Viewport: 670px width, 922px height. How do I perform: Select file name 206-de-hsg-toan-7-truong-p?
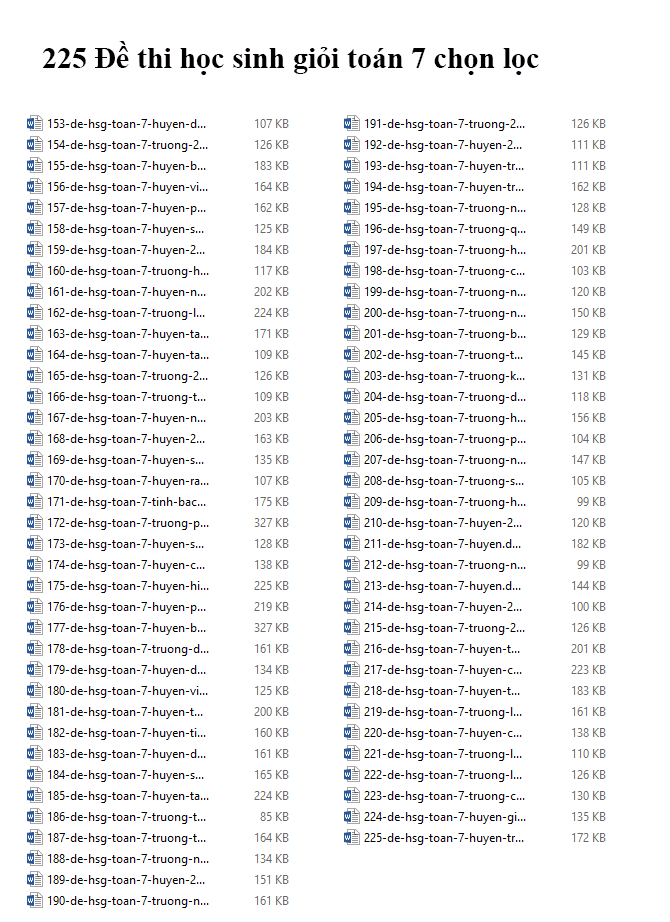pos(444,439)
